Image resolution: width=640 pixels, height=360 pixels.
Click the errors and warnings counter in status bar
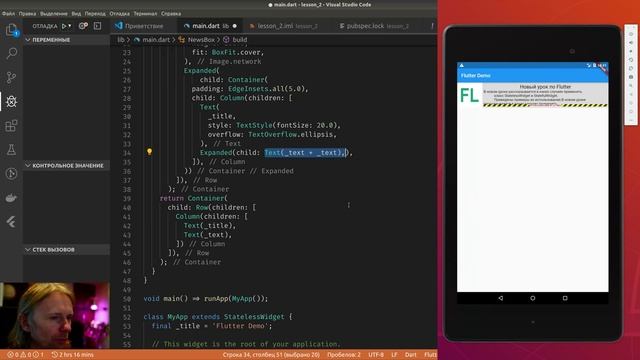[25, 355]
